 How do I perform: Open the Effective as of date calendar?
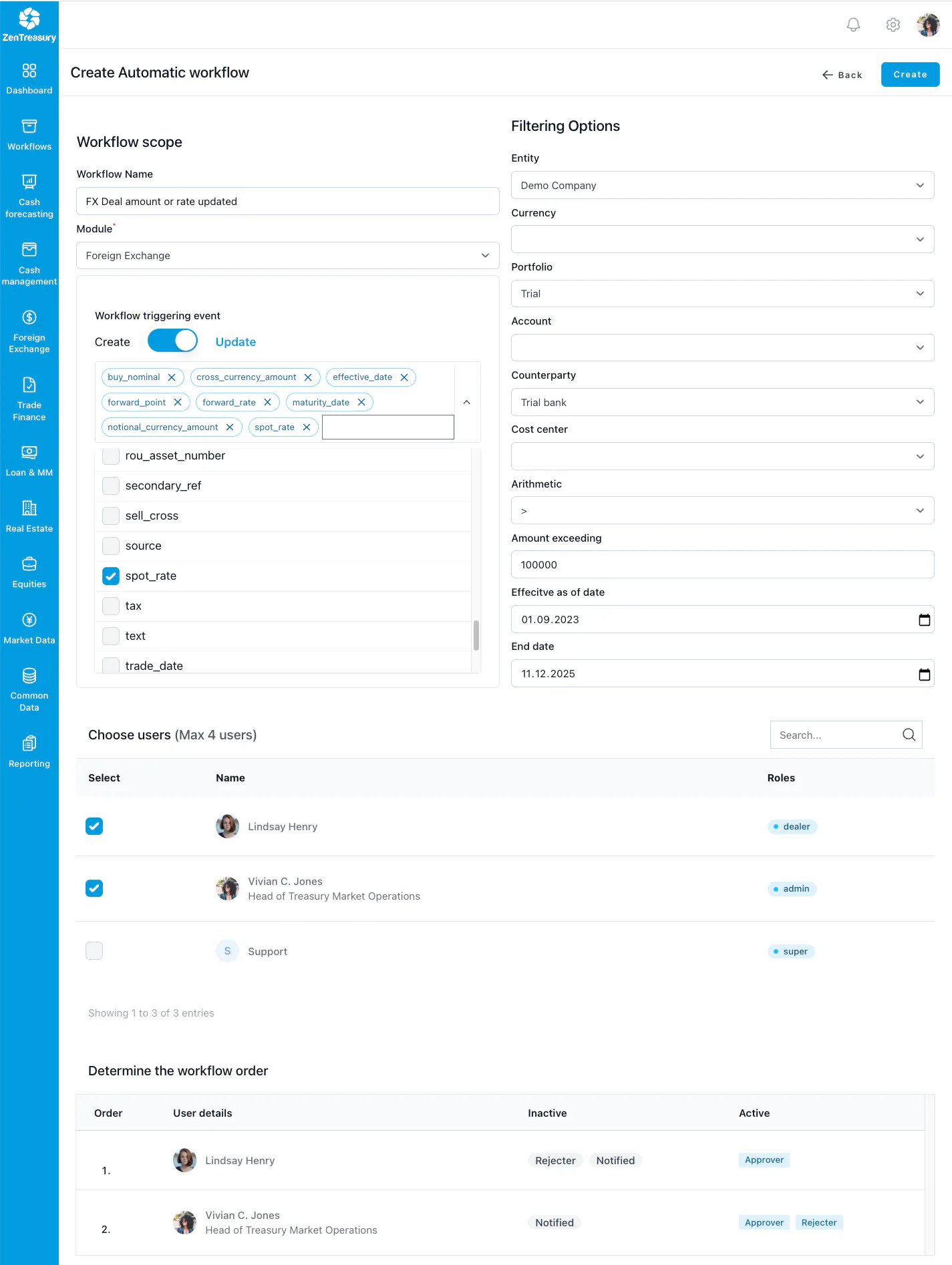click(x=924, y=620)
